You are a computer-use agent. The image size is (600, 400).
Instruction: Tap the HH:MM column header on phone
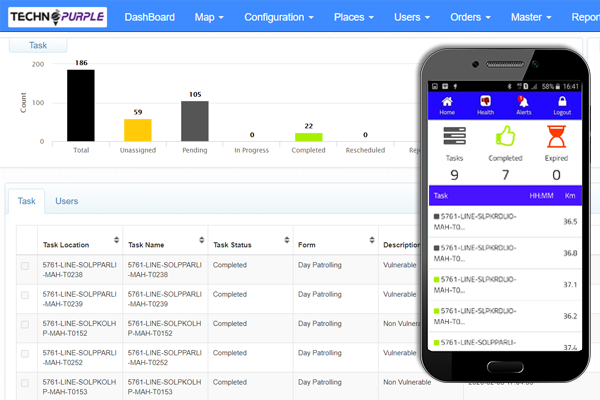tap(541, 196)
